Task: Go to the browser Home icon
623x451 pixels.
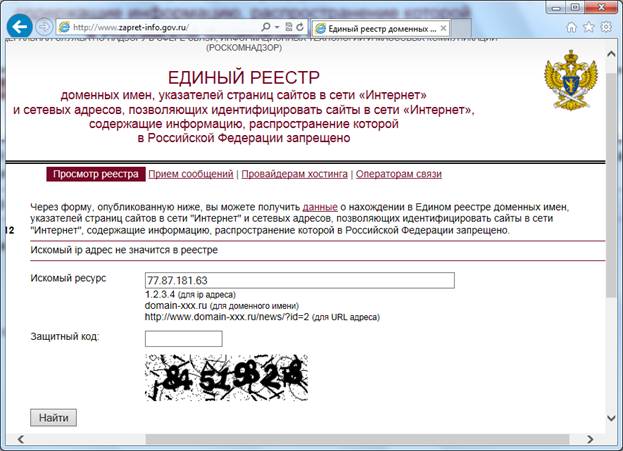Action: tap(571, 27)
